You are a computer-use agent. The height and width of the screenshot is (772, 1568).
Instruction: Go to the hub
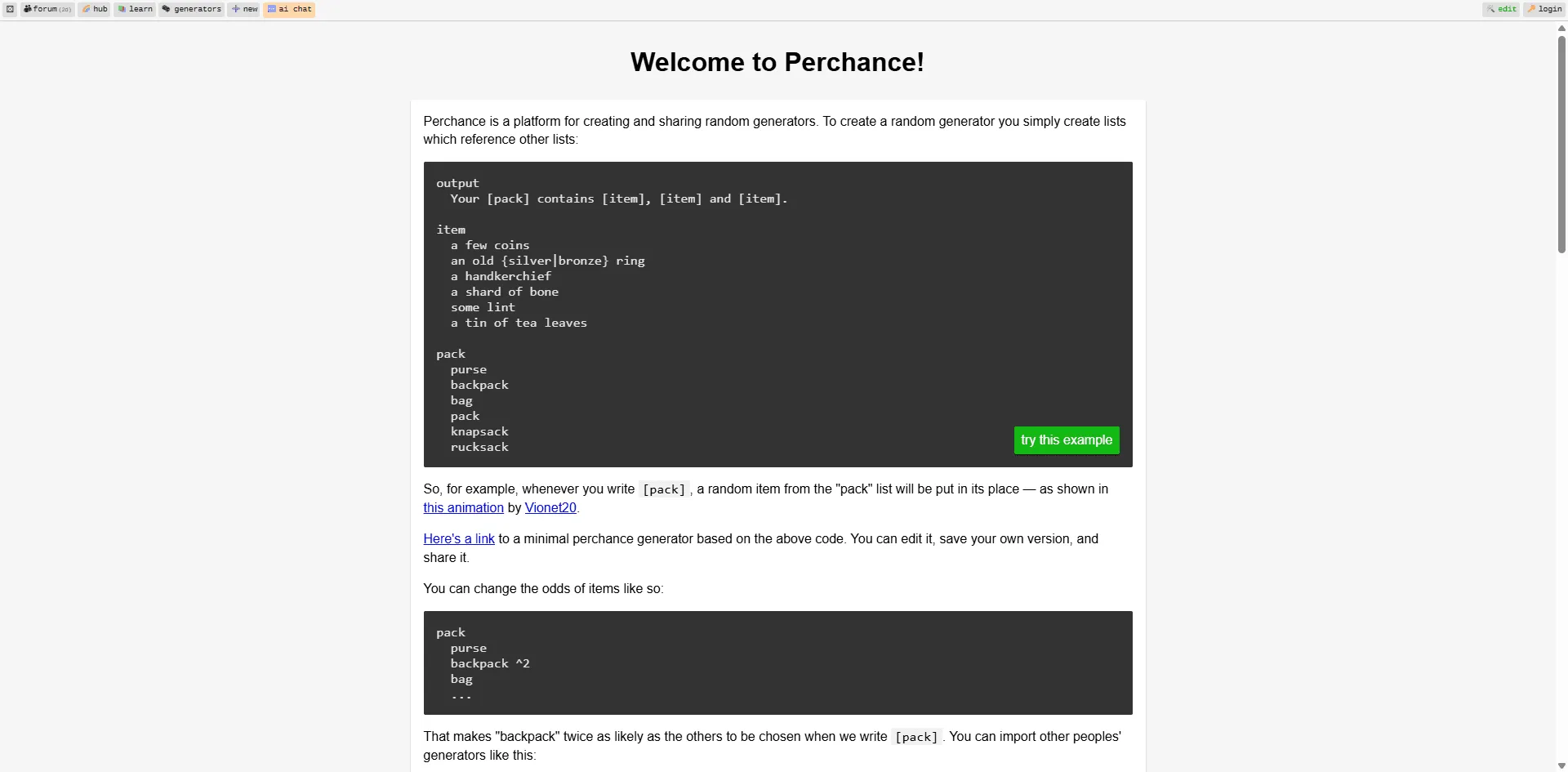[95, 9]
